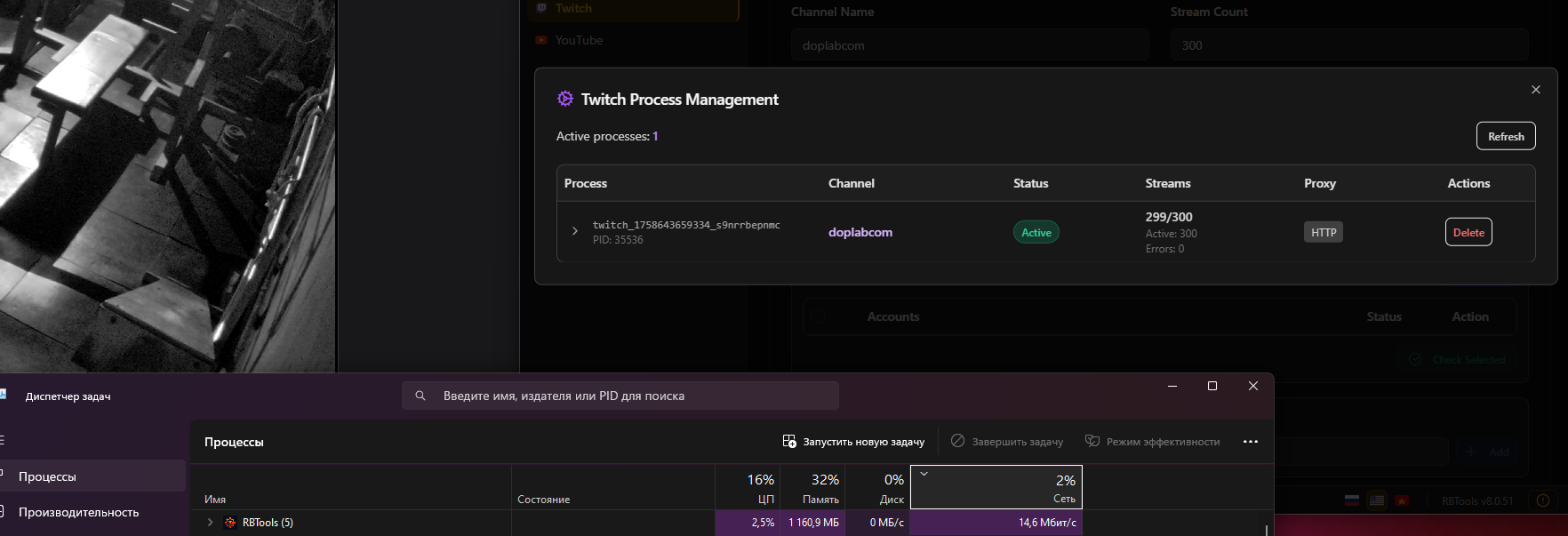Click the Run new task icon
1568x536 pixels.
coord(788,442)
